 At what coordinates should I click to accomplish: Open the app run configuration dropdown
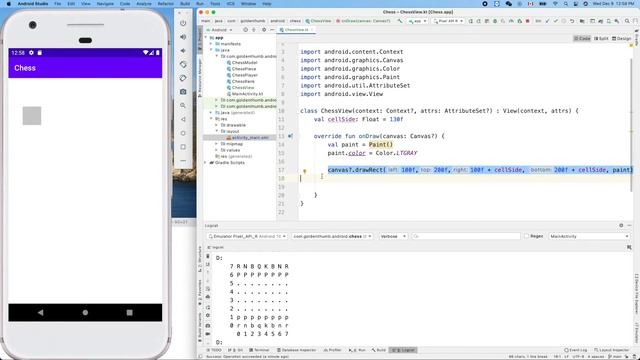point(418,21)
